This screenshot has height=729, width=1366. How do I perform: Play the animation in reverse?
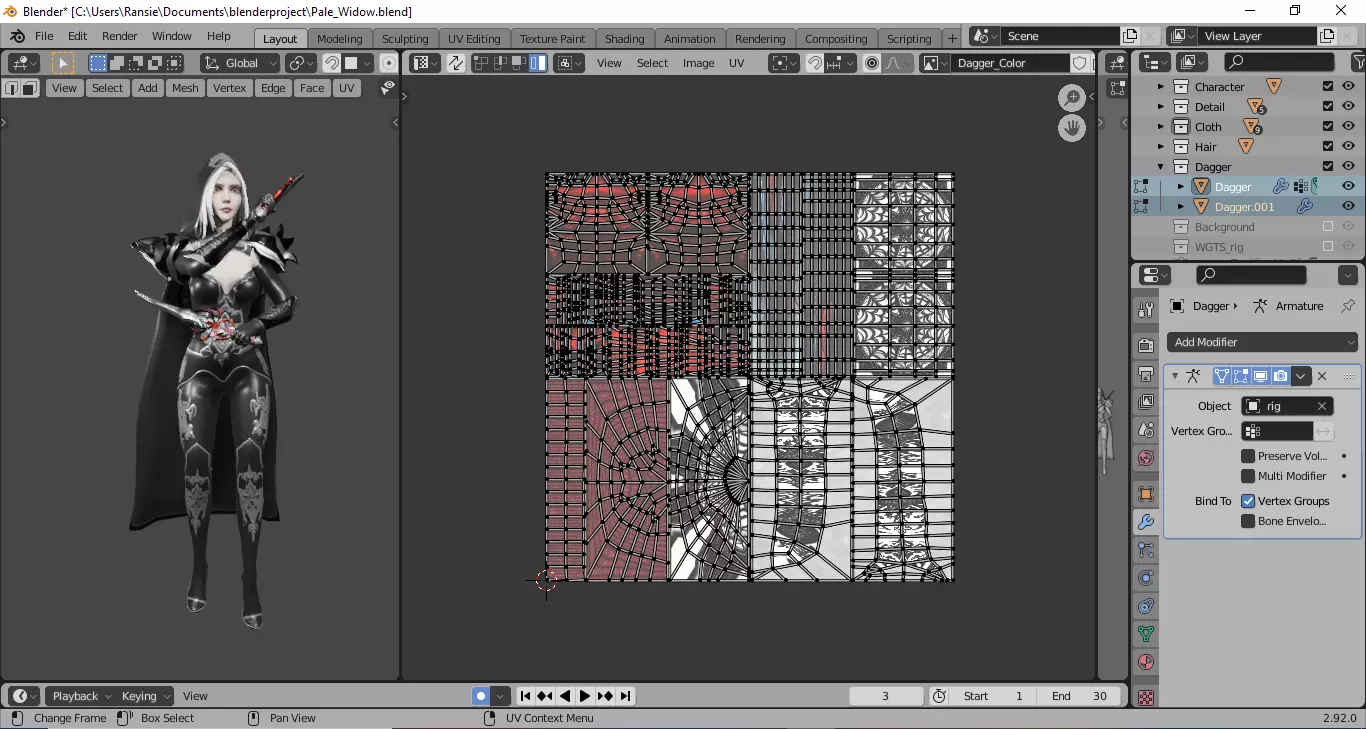565,696
